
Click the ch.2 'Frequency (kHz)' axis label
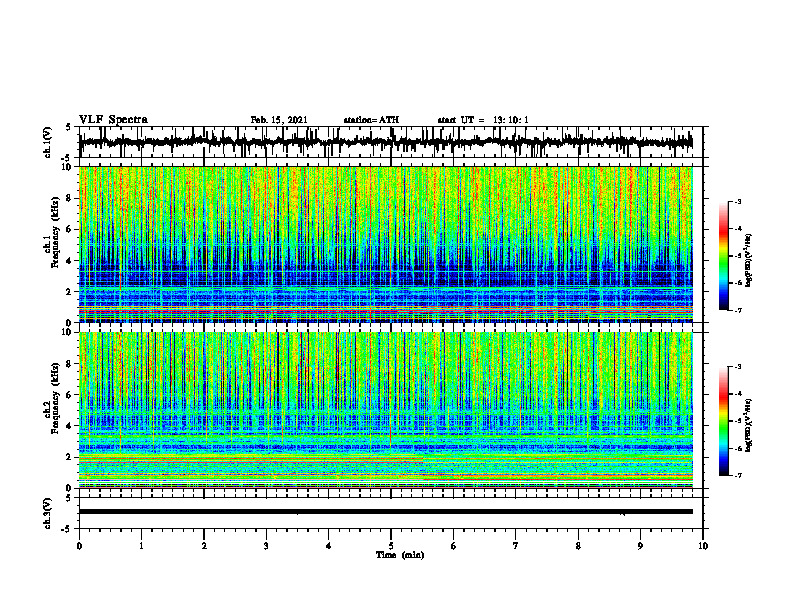click(55, 398)
